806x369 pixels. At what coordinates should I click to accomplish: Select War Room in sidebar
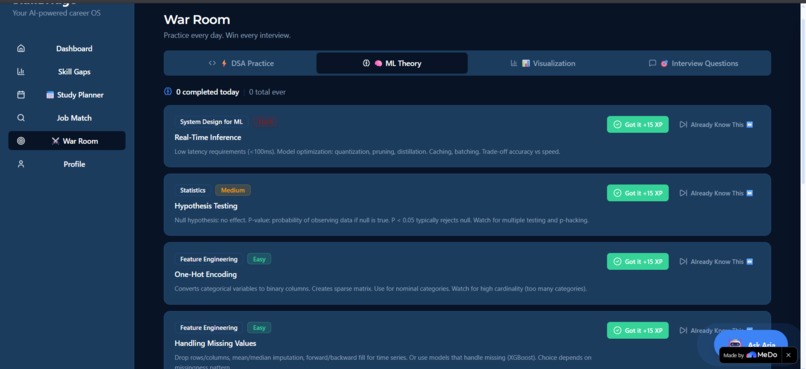point(67,141)
